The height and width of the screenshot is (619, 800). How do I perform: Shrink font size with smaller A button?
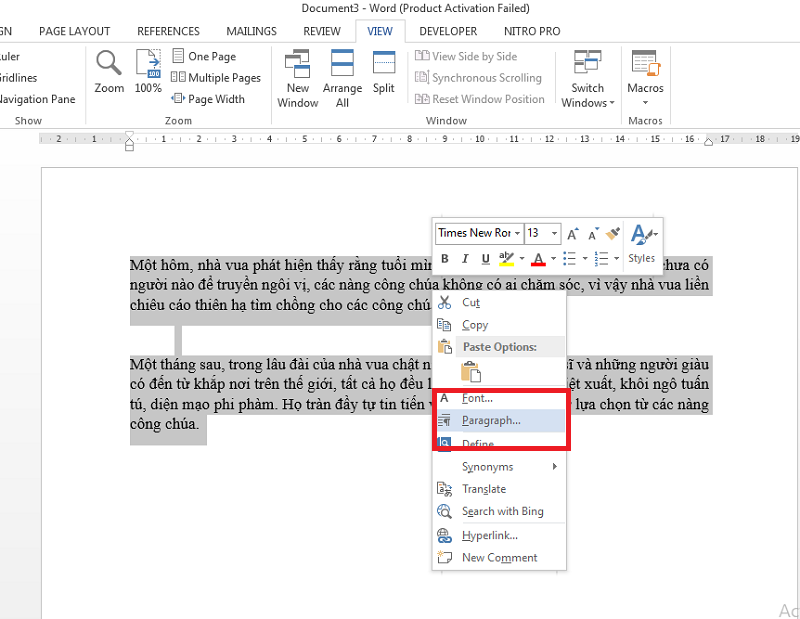(592, 234)
